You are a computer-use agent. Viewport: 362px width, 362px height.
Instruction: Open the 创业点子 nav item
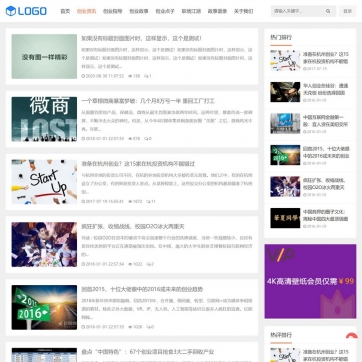[165, 11]
